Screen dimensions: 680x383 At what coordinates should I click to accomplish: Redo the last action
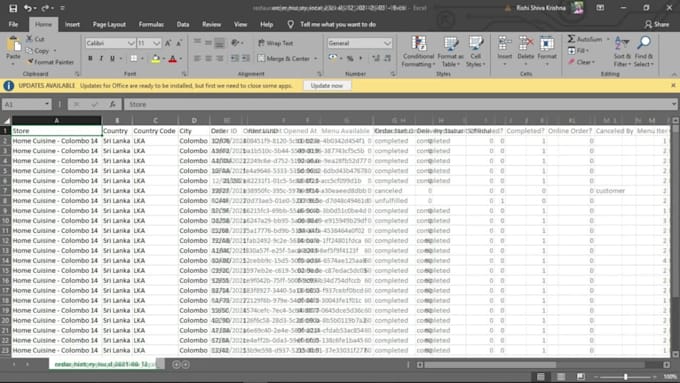click(x=45, y=8)
